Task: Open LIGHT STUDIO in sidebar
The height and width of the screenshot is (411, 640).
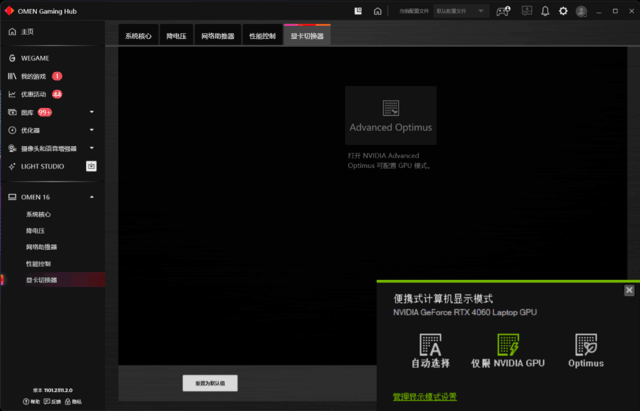Action: [42, 167]
